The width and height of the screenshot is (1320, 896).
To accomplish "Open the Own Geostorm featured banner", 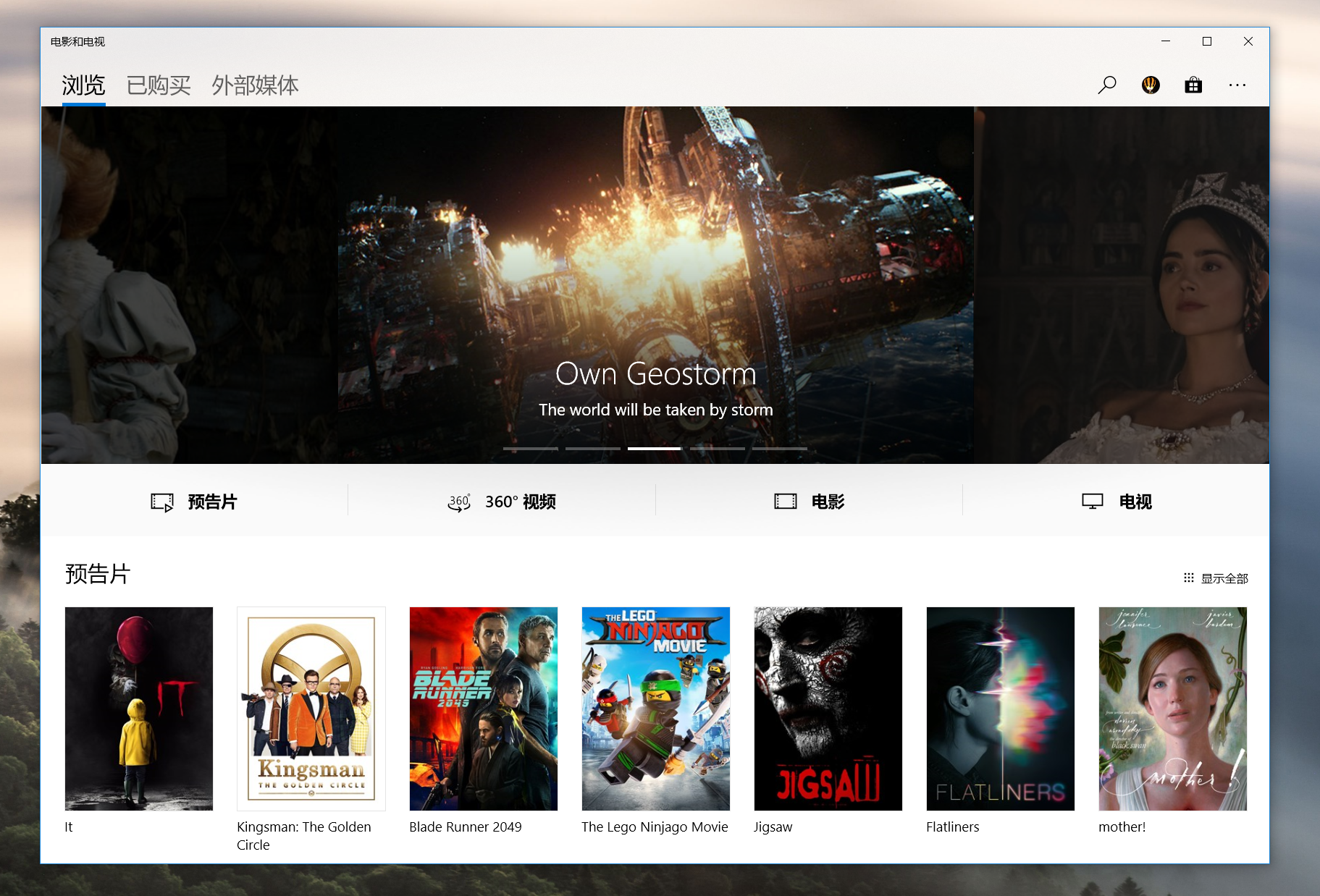I will coord(656,285).
